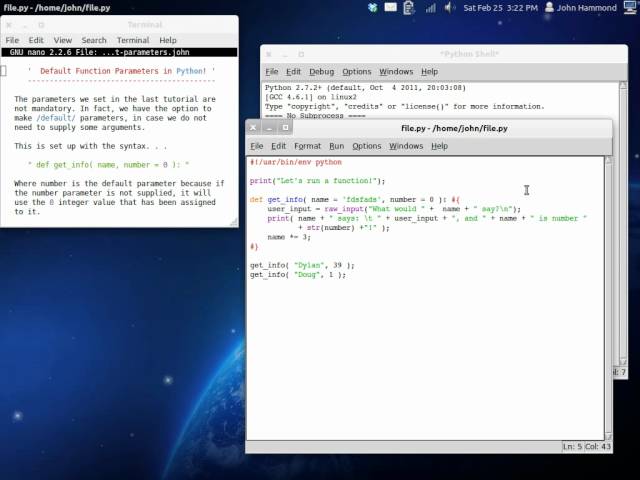
Task: Open Help menu in Python Shell window
Action: click(429, 71)
